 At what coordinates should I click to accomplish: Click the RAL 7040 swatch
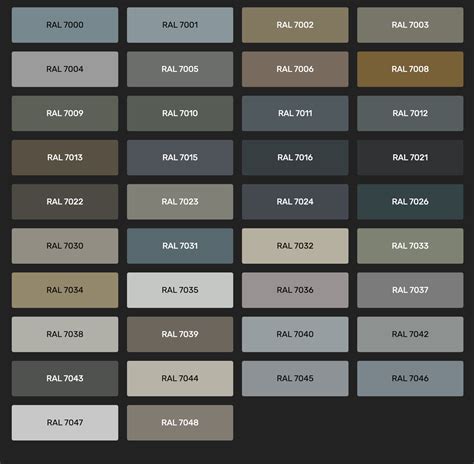pyautogui.click(x=295, y=334)
